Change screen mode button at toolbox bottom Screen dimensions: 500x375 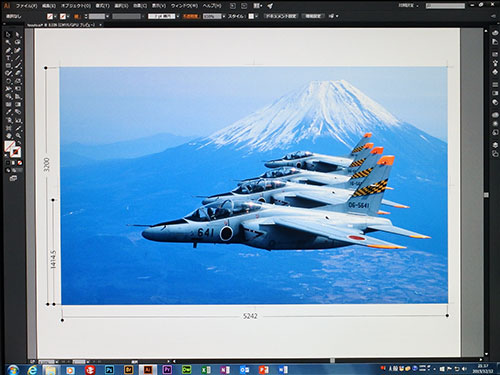click(13, 179)
